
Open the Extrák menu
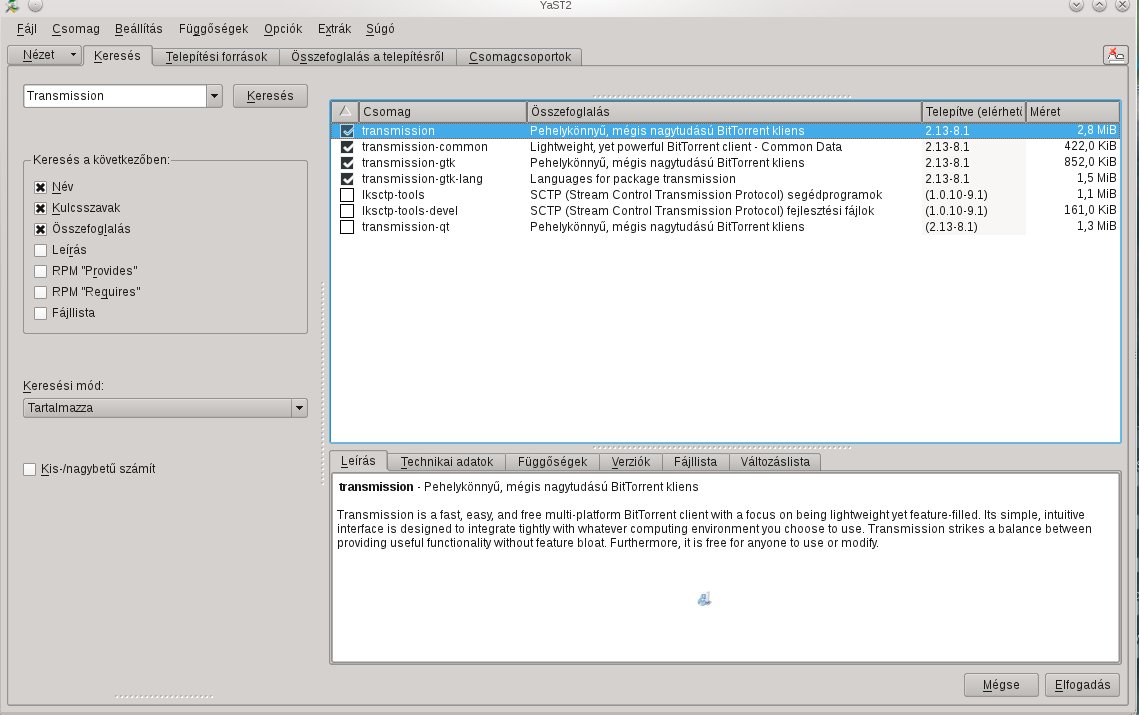tap(334, 29)
